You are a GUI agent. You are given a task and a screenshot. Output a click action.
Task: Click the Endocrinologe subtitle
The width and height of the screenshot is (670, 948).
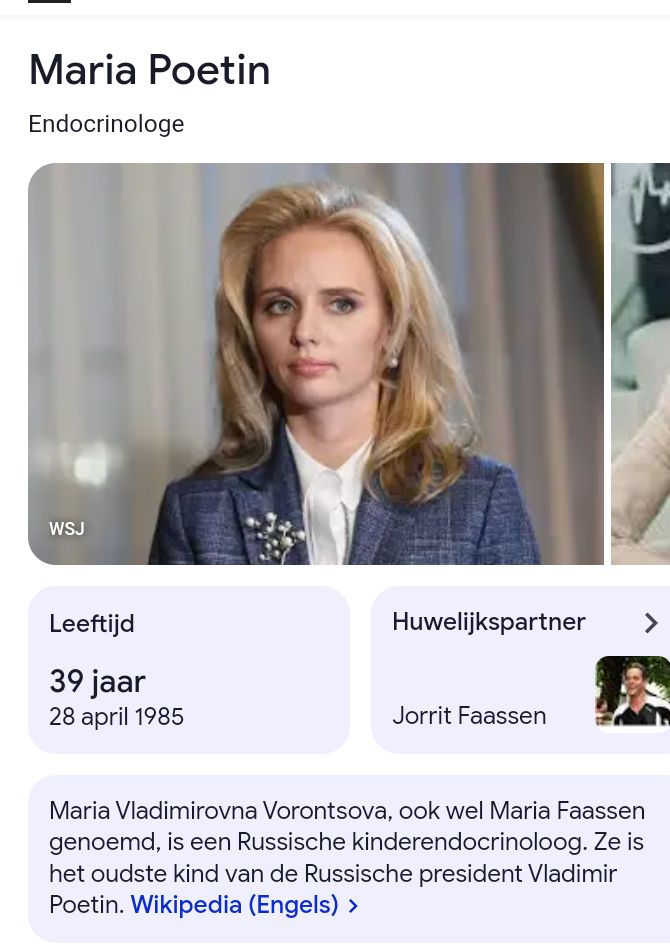point(106,124)
